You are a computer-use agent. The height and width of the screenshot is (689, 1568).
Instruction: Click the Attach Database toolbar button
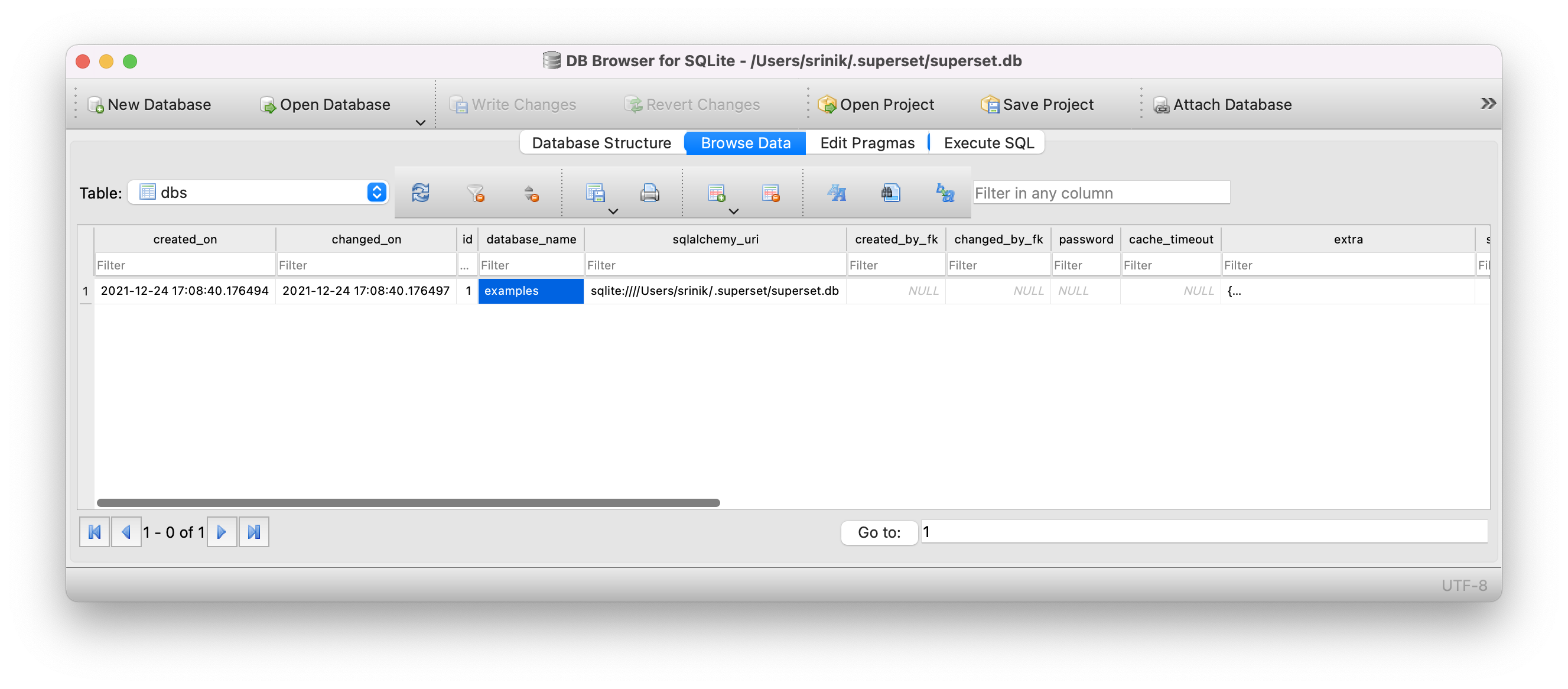(1223, 105)
